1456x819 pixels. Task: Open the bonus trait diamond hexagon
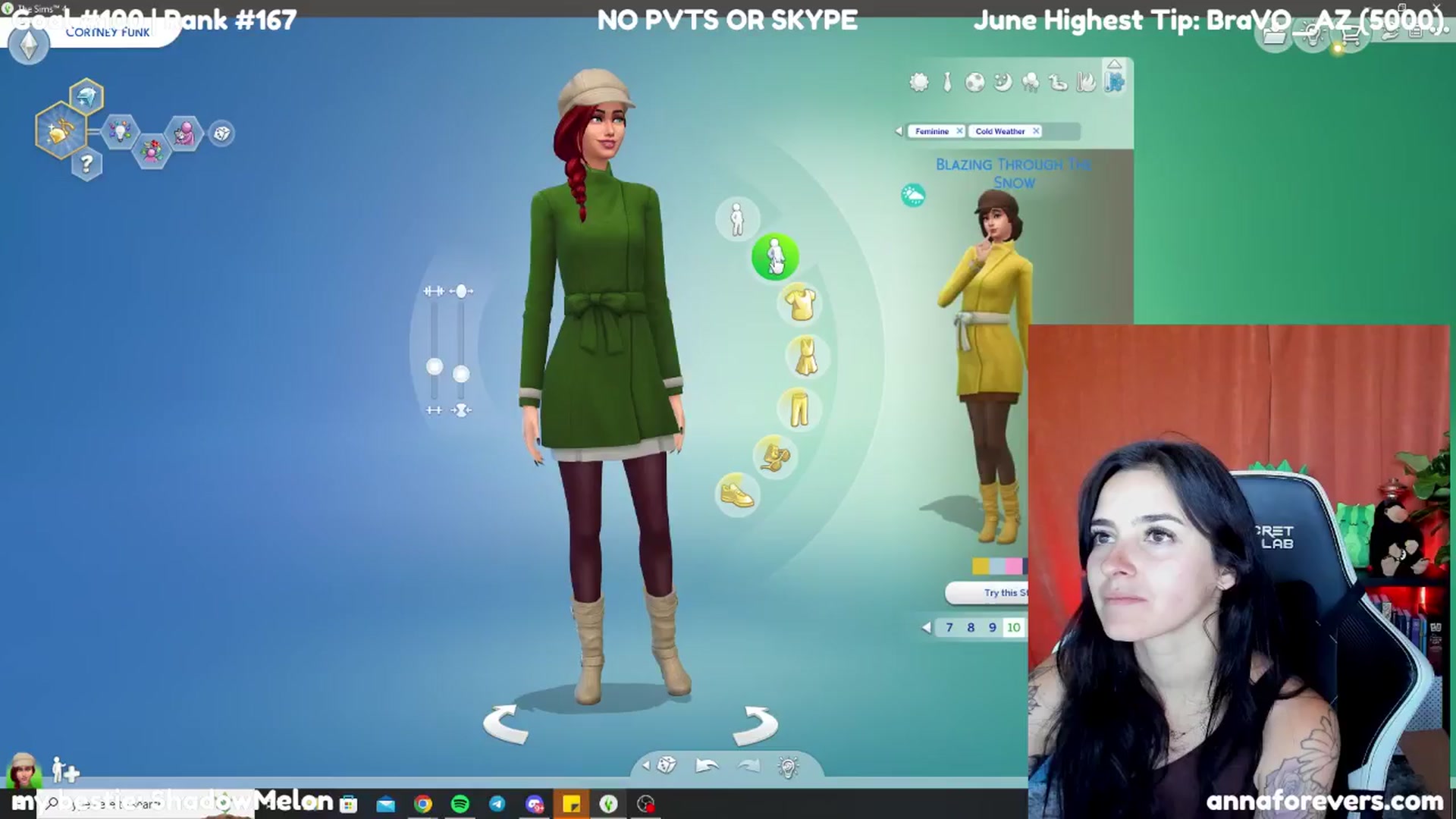click(x=86, y=96)
